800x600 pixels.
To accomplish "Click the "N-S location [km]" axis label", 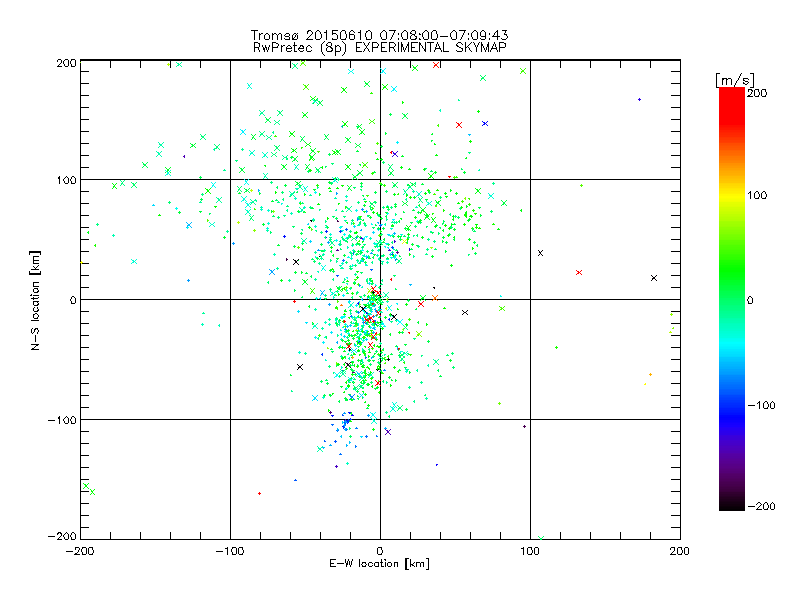I will [35, 300].
